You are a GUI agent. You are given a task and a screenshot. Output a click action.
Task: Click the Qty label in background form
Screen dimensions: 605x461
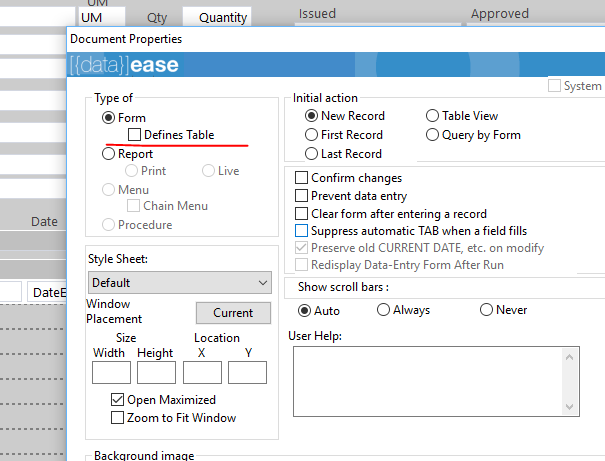click(x=157, y=18)
